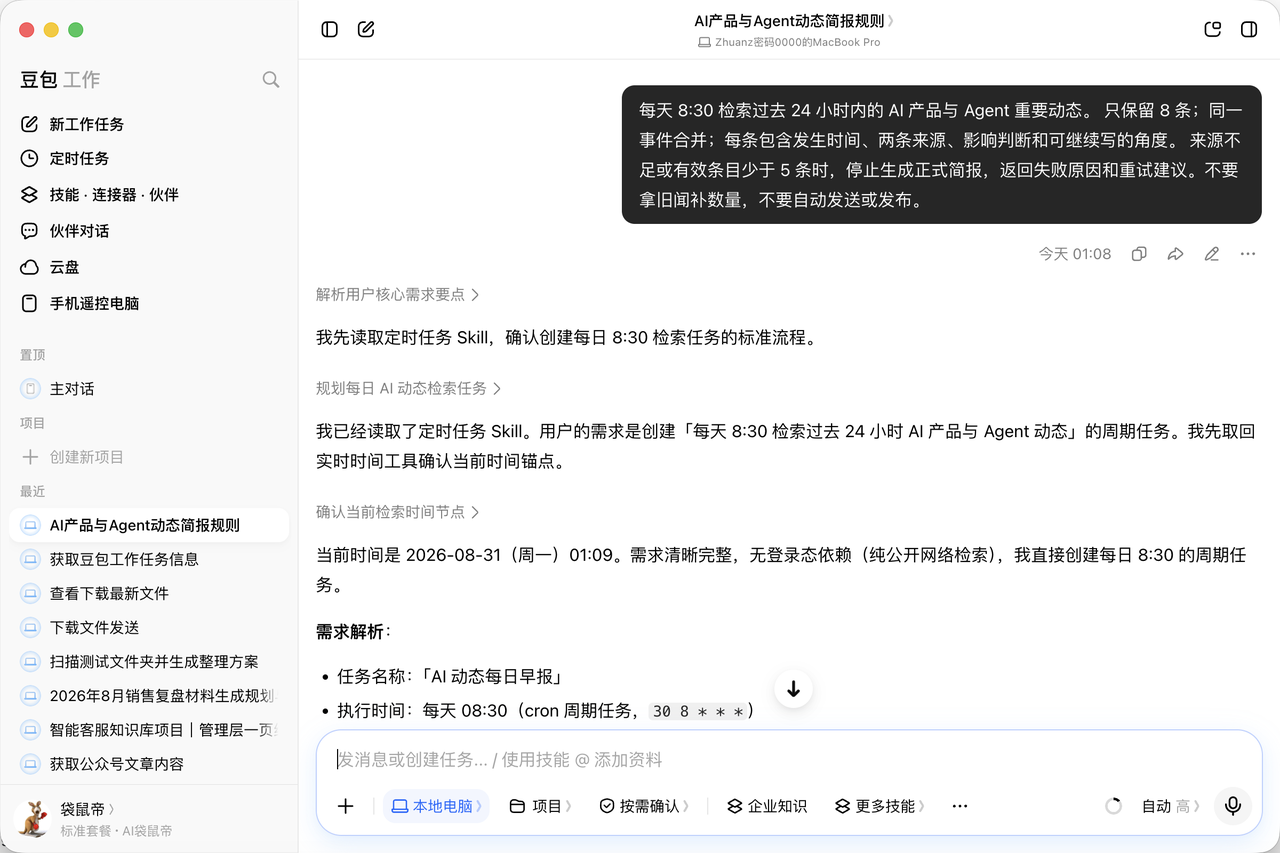Open the 项目 dropdown in input bar

(x=540, y=806)
